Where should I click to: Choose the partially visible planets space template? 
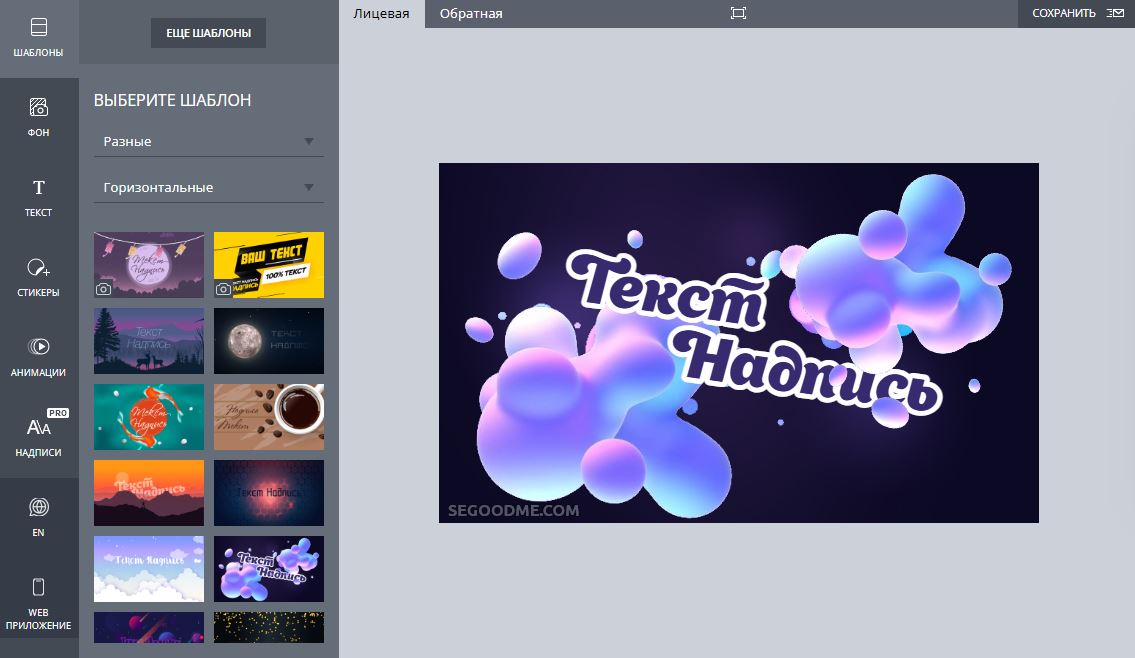149,628
